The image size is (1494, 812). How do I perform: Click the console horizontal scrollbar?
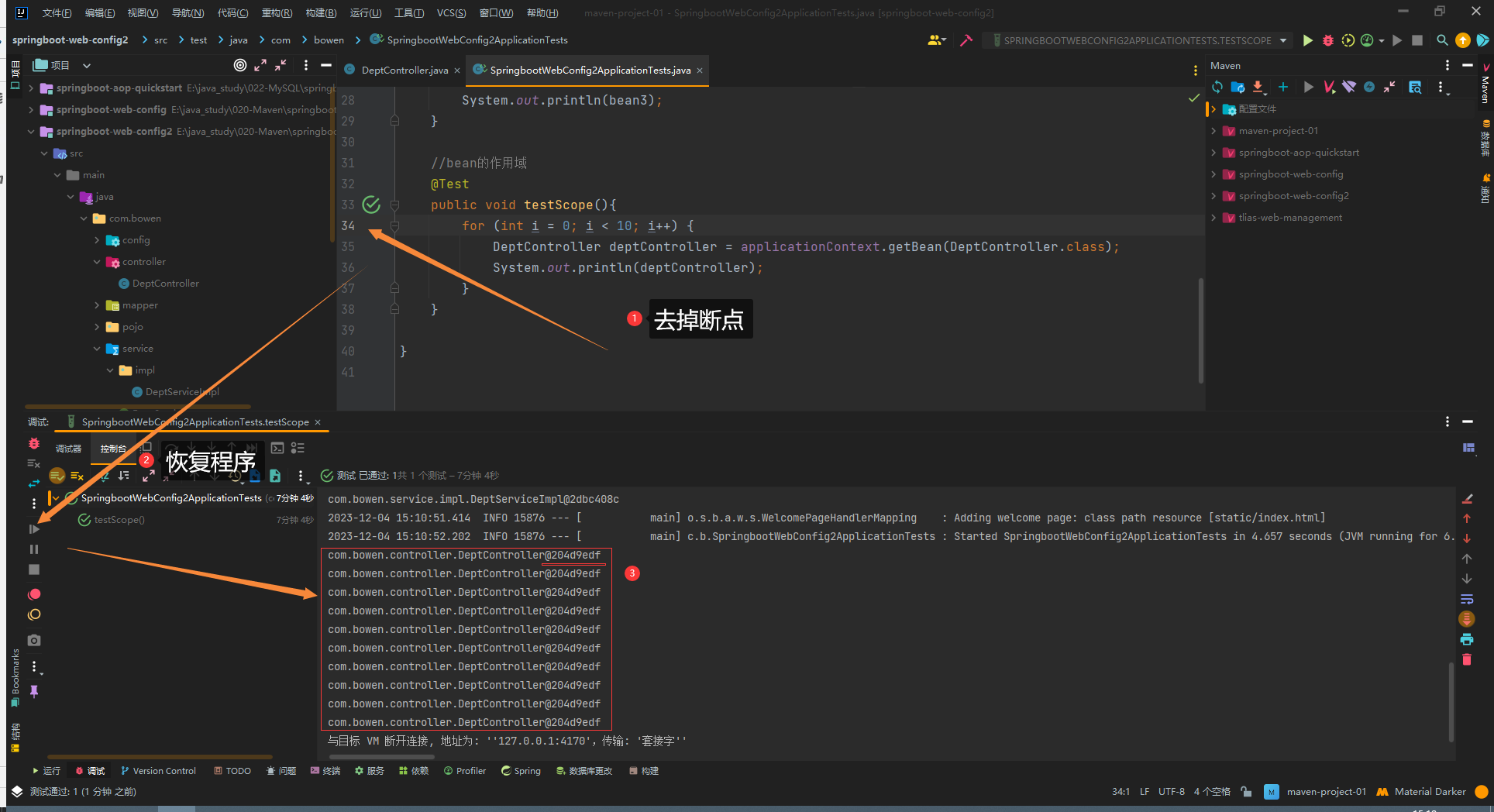pyautogui.click(x=382, y=757)
